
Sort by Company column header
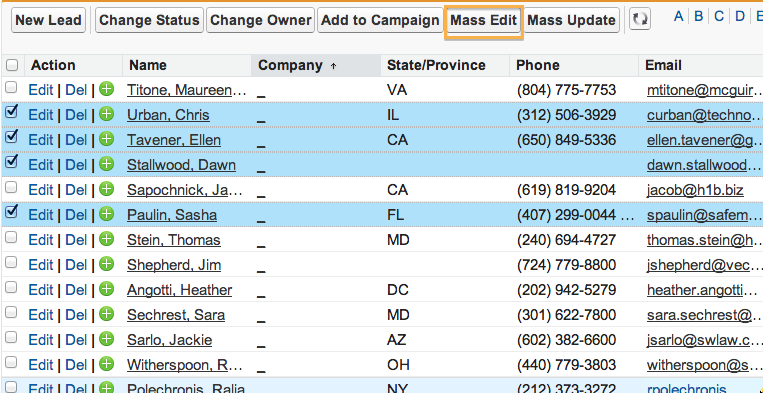290,65
